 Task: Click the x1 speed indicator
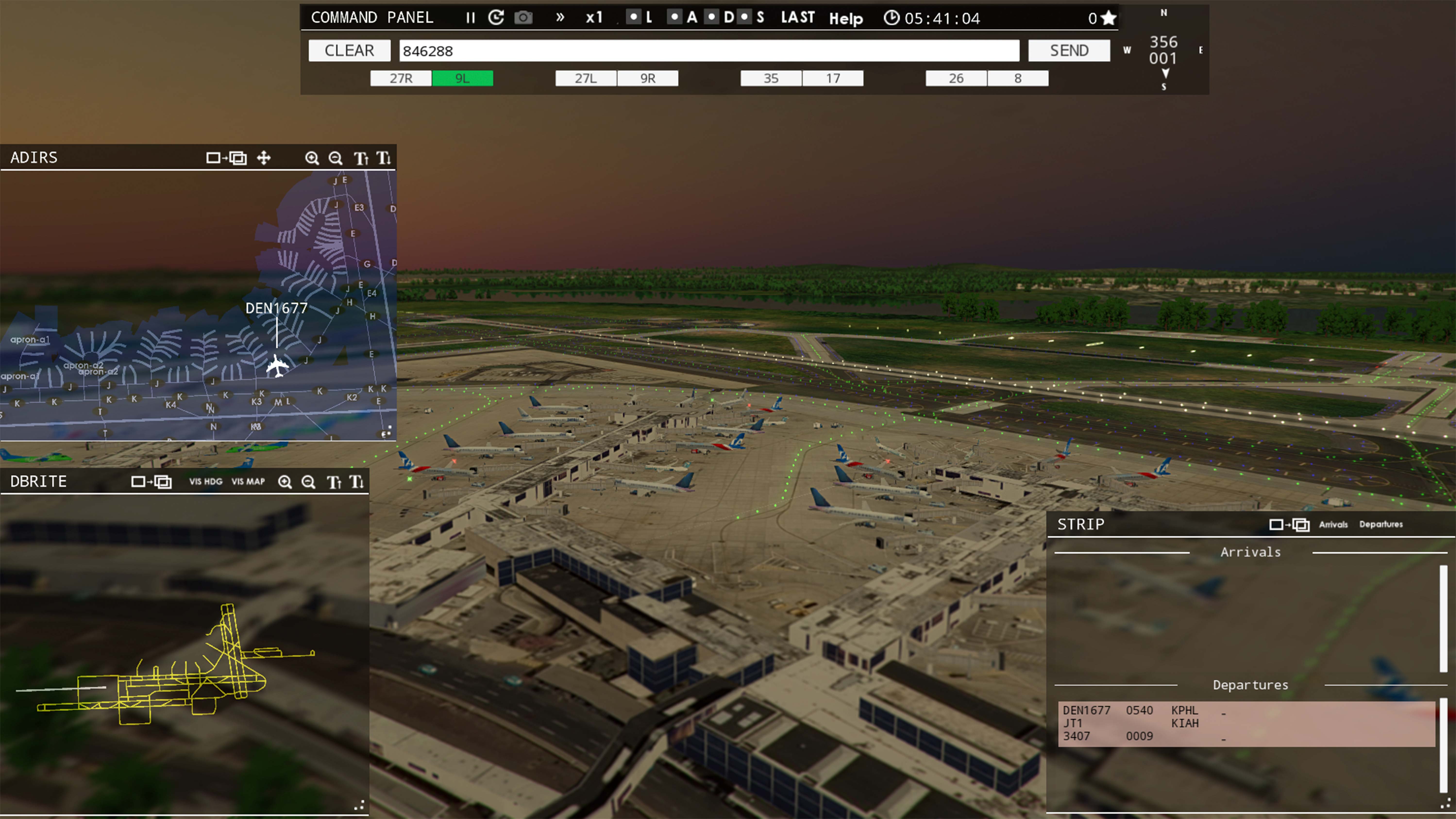(594, 17)
